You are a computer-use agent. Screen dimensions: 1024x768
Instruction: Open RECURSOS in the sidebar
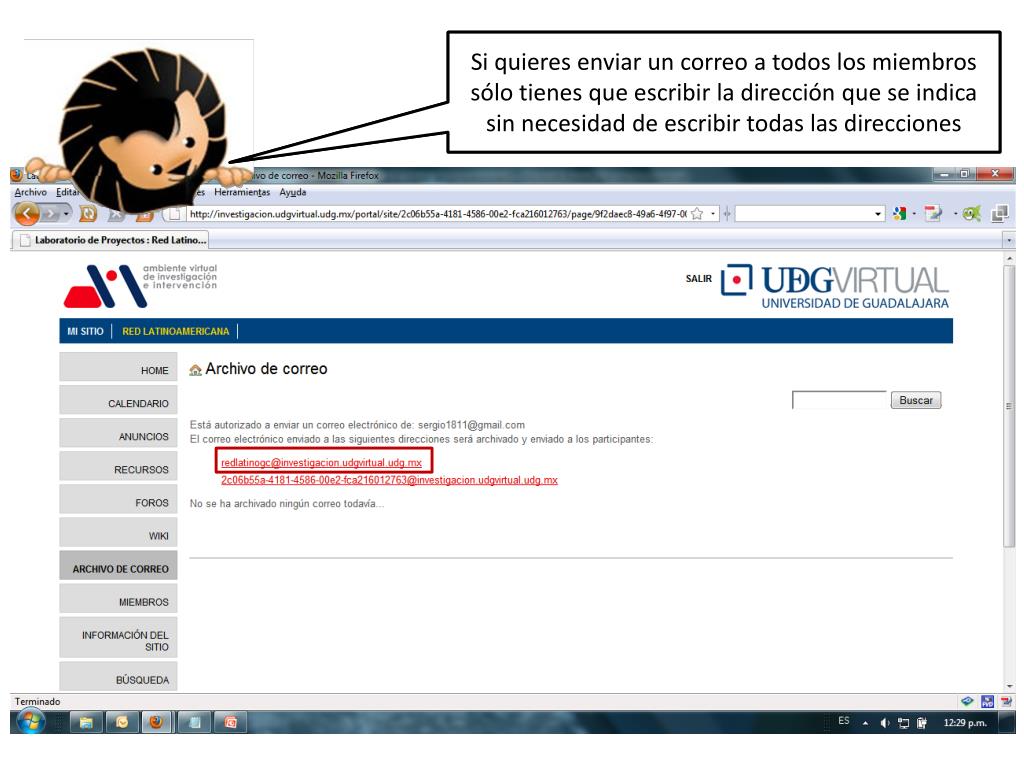(x=118, y=467)
